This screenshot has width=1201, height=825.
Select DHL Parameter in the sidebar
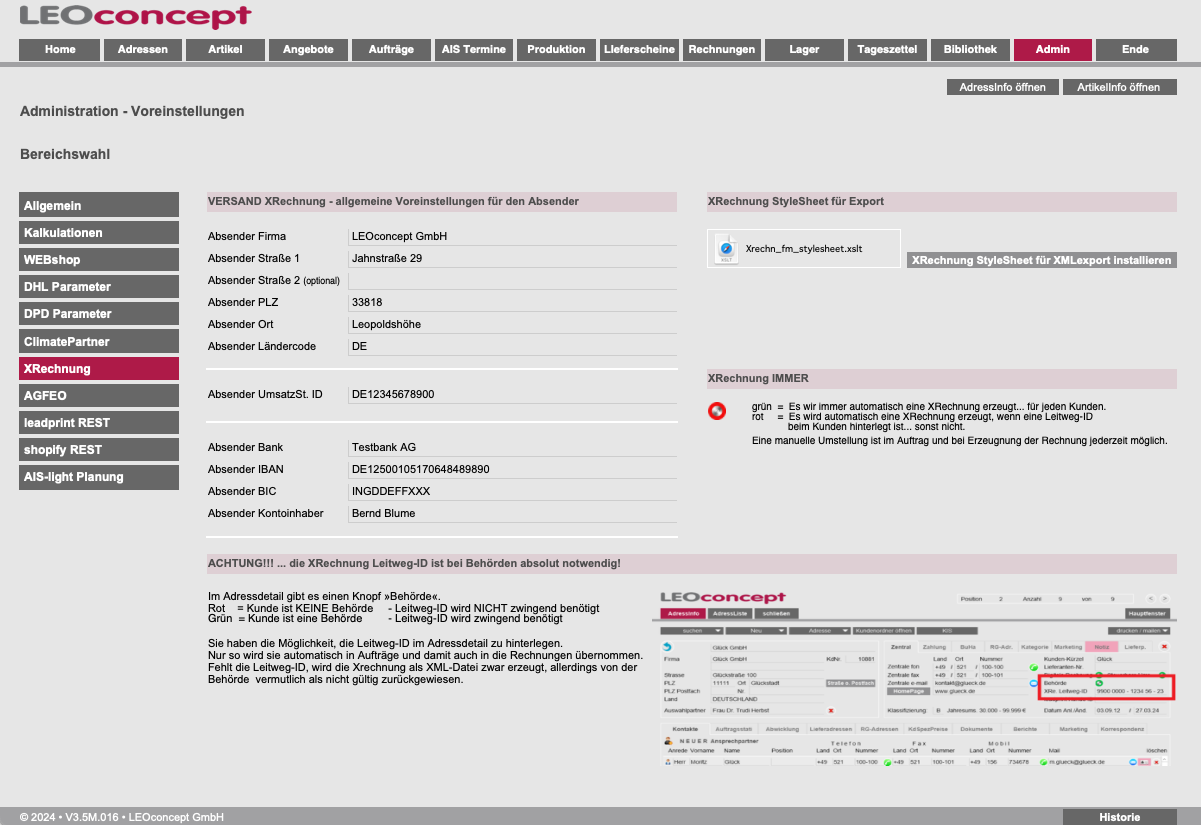coord(99,286)
